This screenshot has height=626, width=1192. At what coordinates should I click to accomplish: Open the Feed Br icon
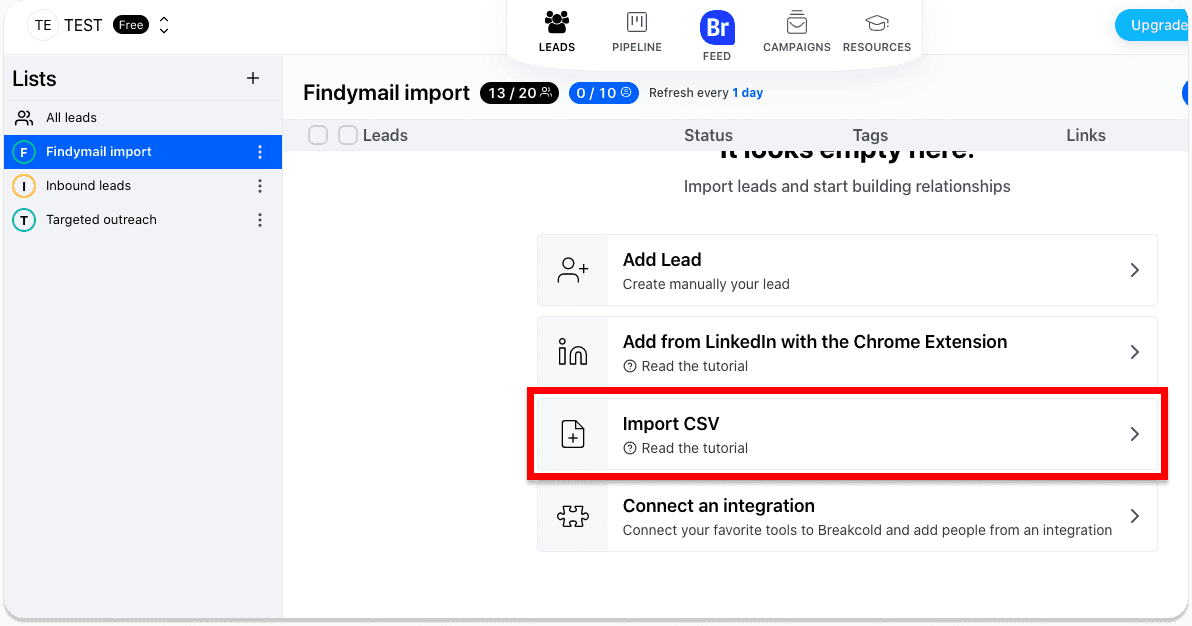[717, 27]
